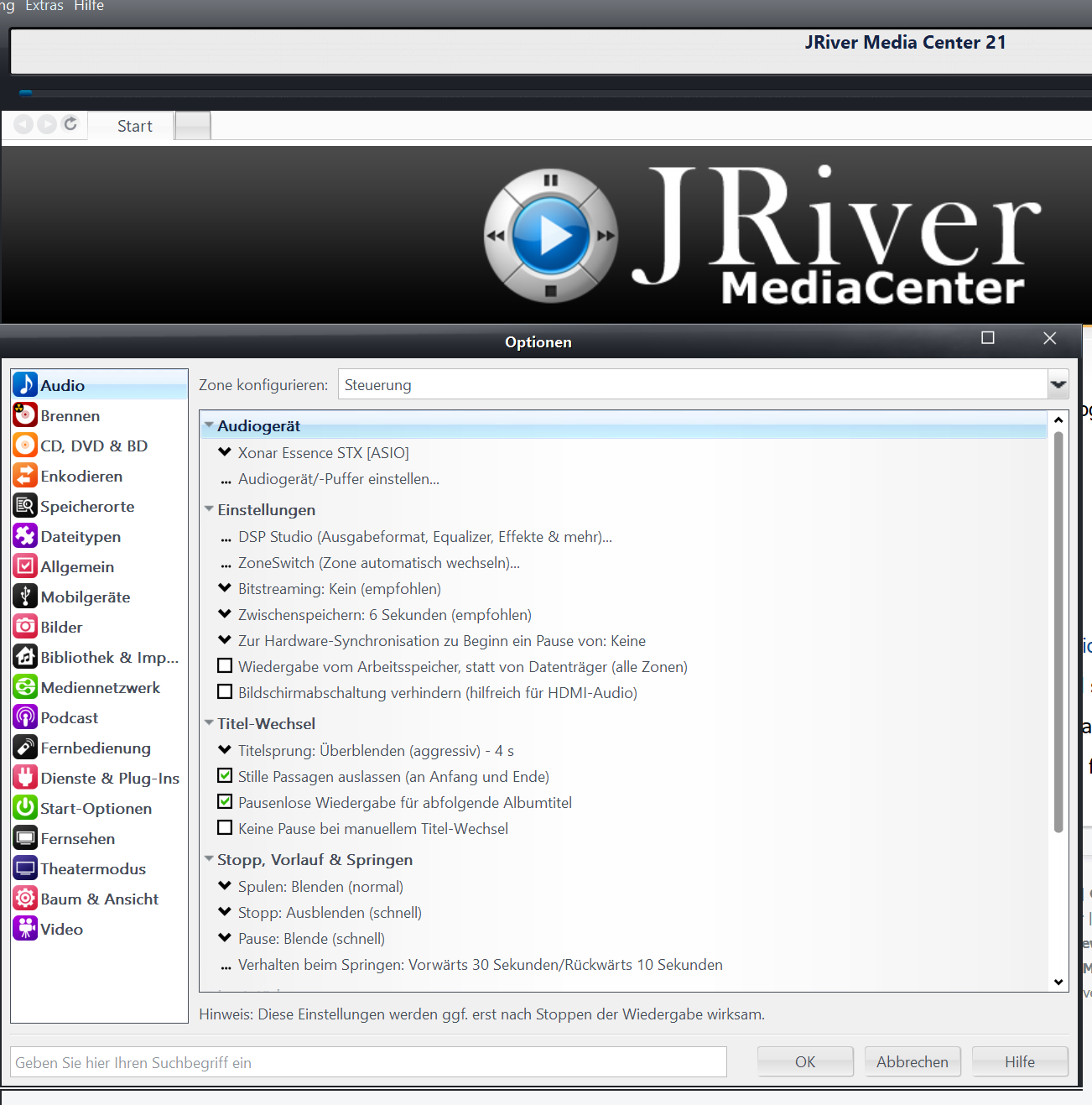Image resolution: width=1092 pixels, height=1105 pixels.
Task: Maximize the Optionen dialog
Action: click(988, 337)
